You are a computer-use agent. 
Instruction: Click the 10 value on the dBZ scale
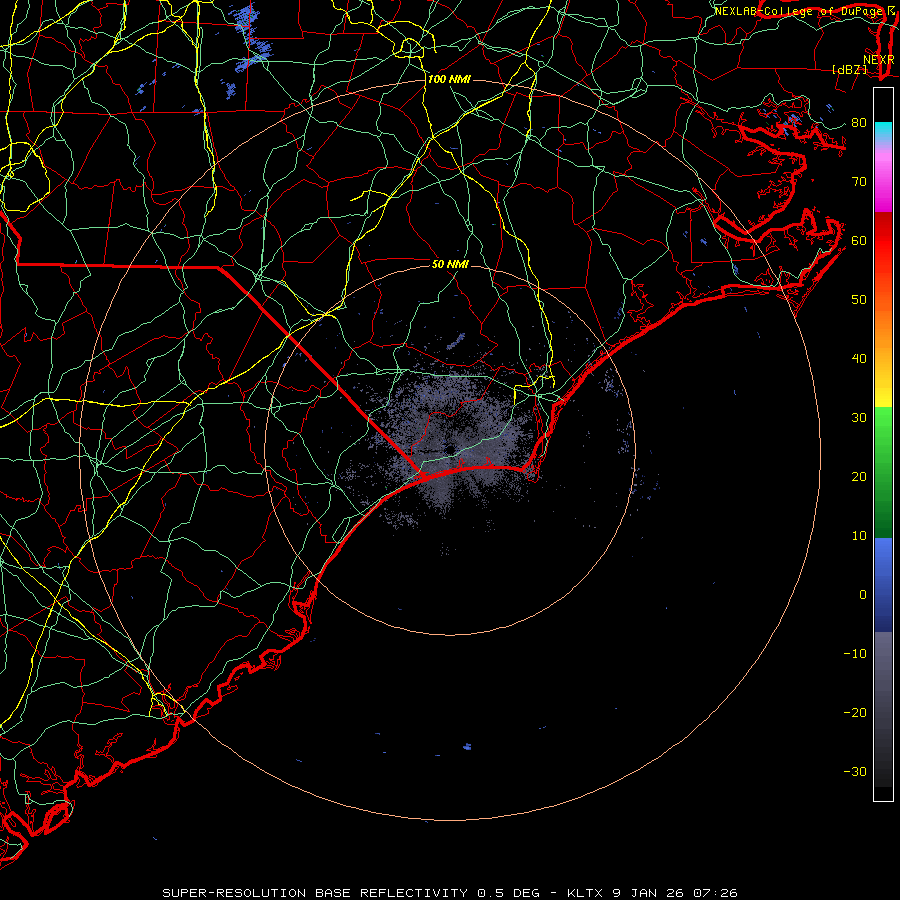(x=859, y=536)
